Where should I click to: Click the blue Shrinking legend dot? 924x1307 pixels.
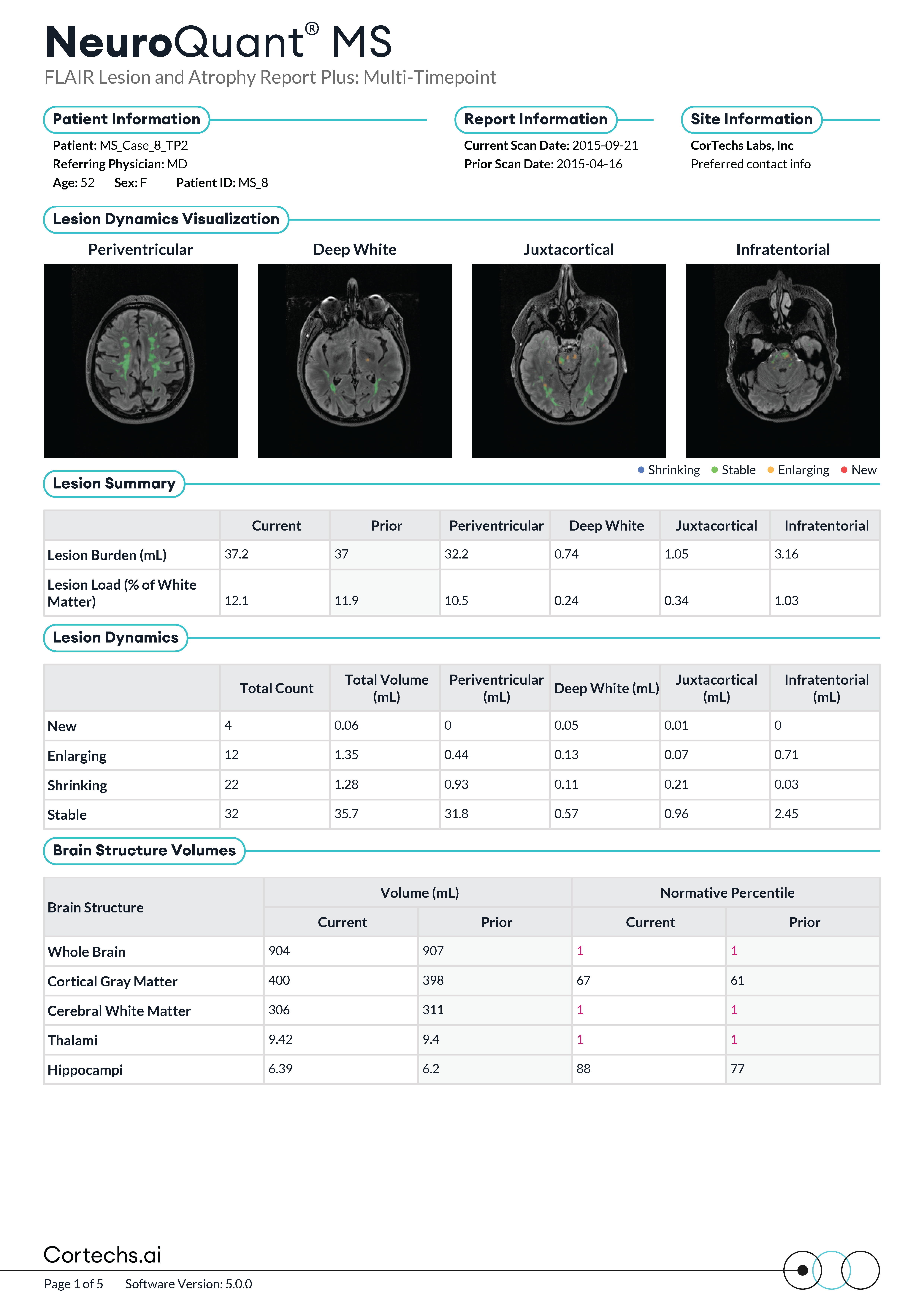pos(641,470)
